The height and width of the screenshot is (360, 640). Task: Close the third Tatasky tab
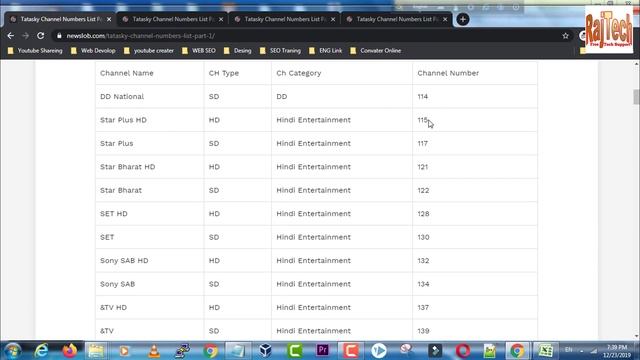click(333, 19)
